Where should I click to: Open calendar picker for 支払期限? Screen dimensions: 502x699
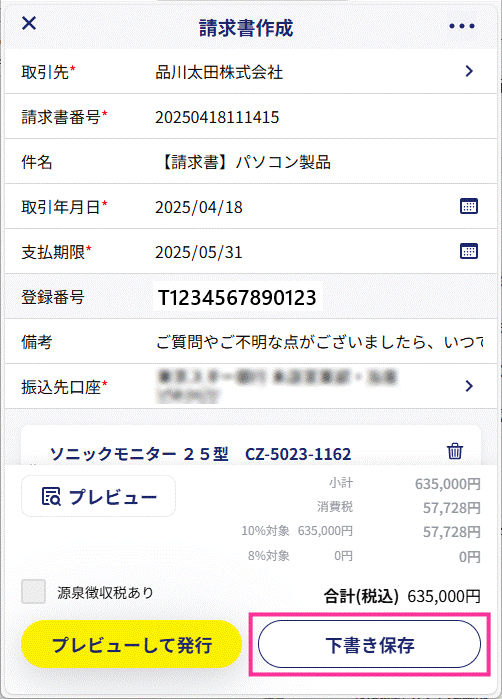[469, 251]
